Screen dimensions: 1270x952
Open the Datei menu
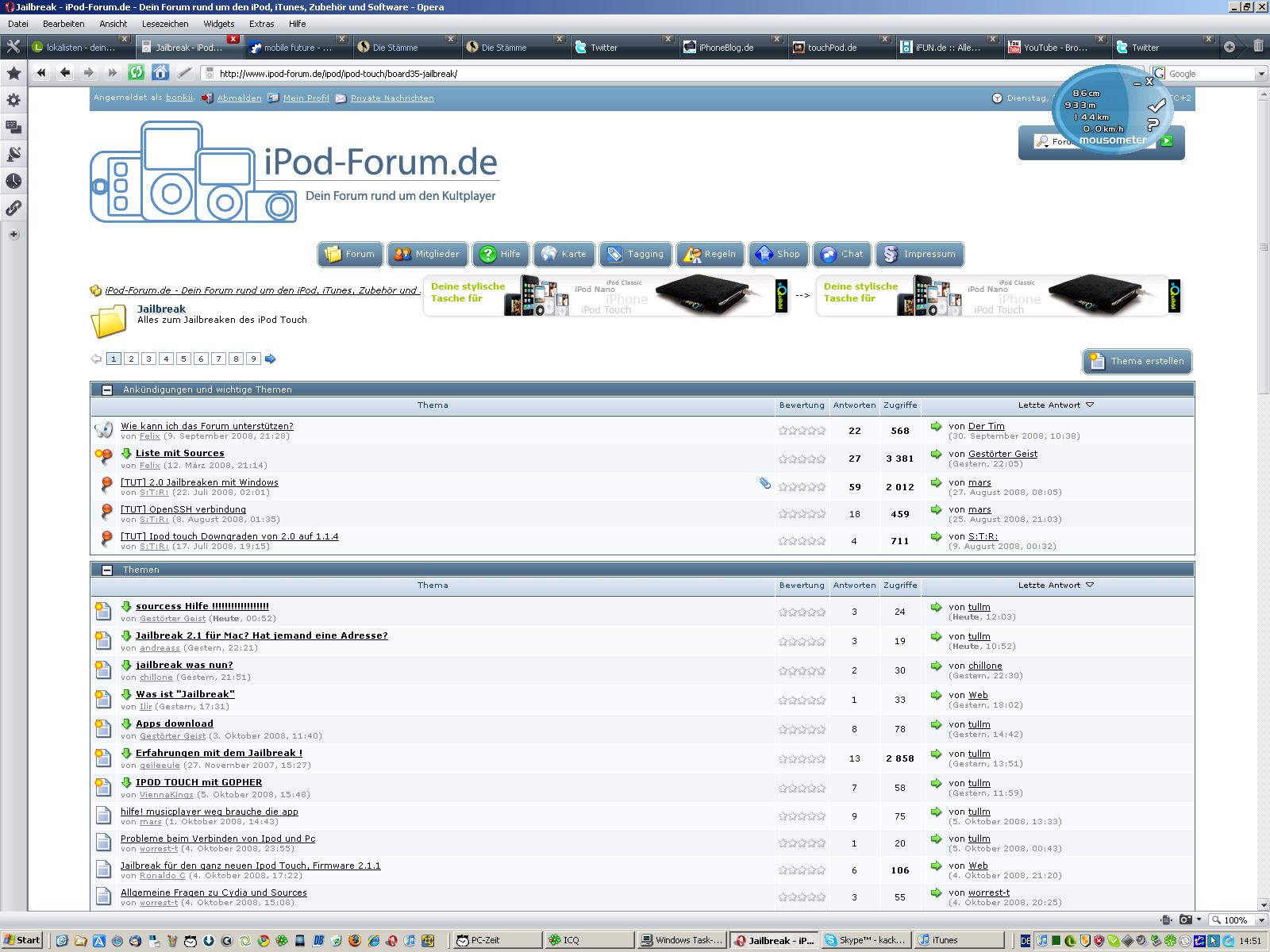point(18,24)
